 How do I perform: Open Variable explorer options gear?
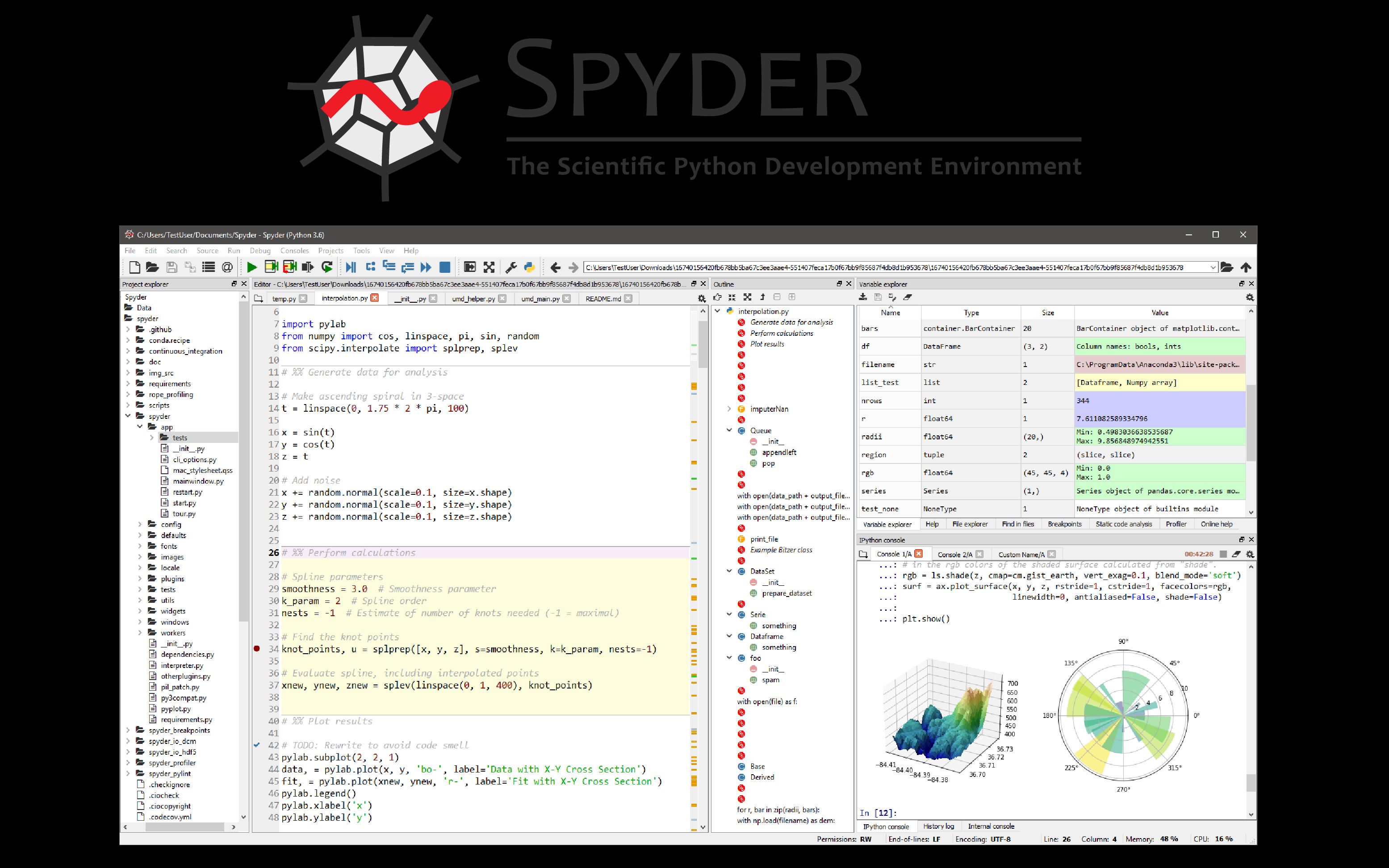coord(1250,297)
